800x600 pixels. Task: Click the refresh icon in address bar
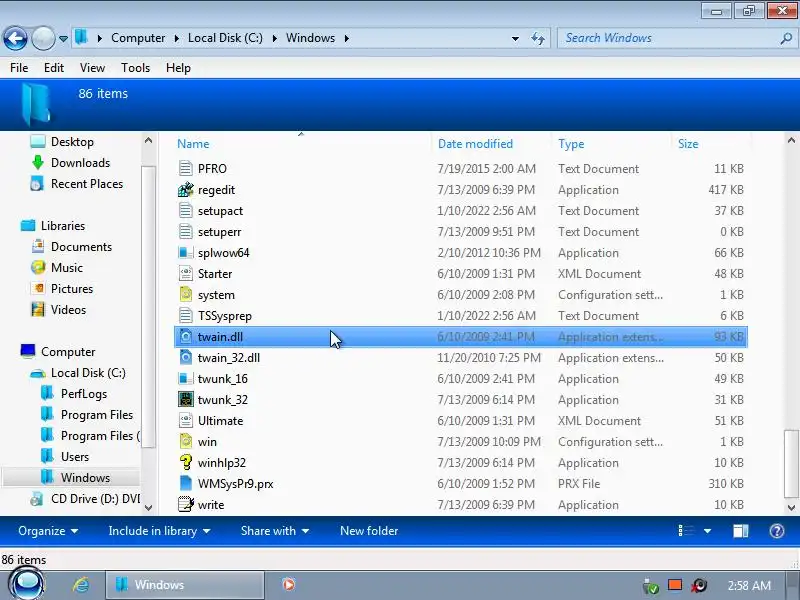tap(538, 38)
